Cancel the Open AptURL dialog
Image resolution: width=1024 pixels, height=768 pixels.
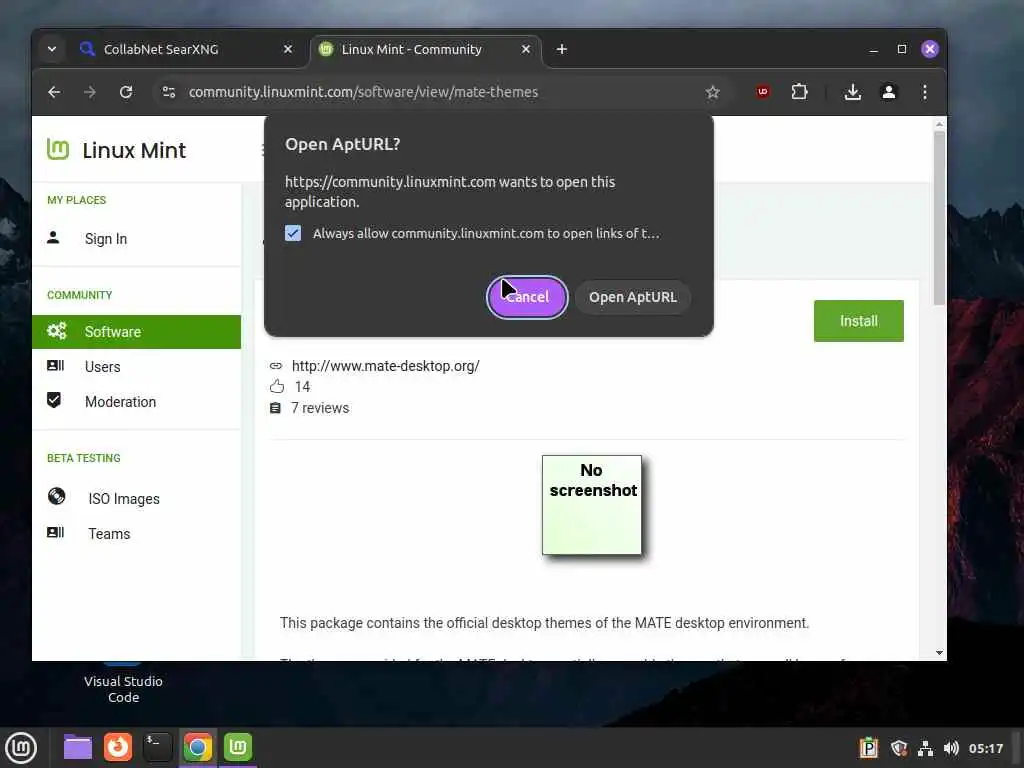[527, 297]
